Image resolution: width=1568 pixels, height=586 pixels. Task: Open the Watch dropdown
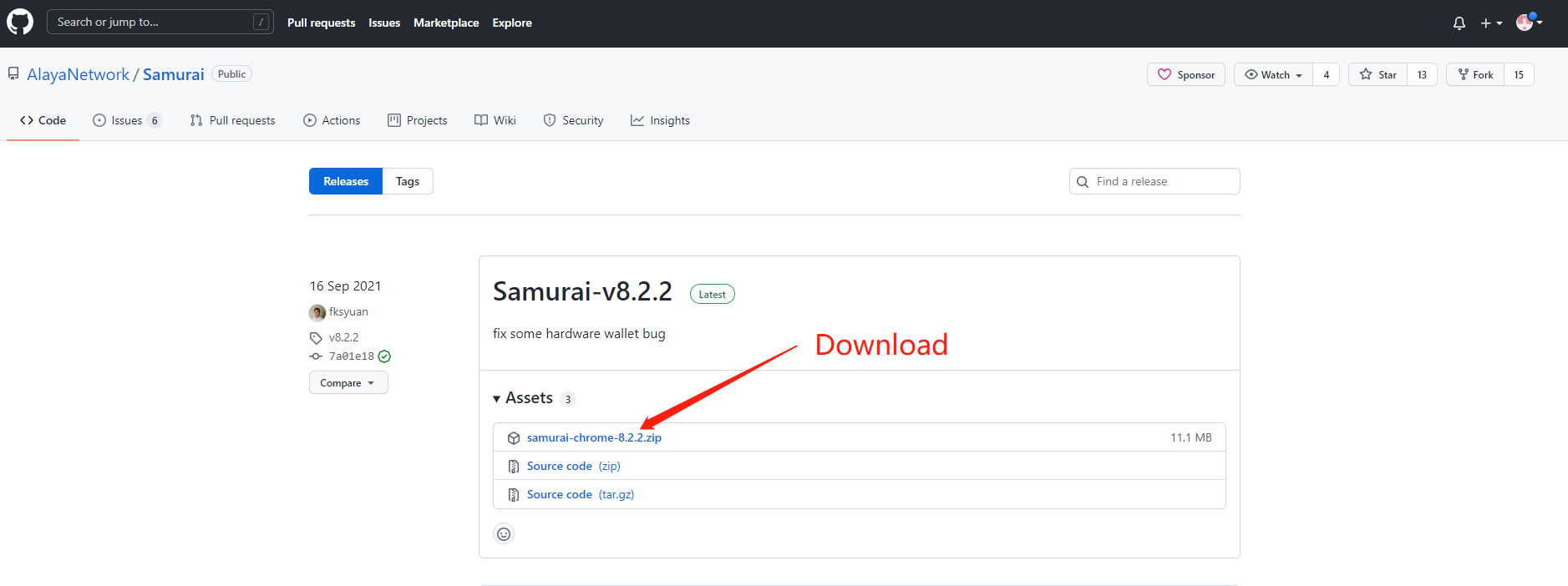pos(1273,74)
